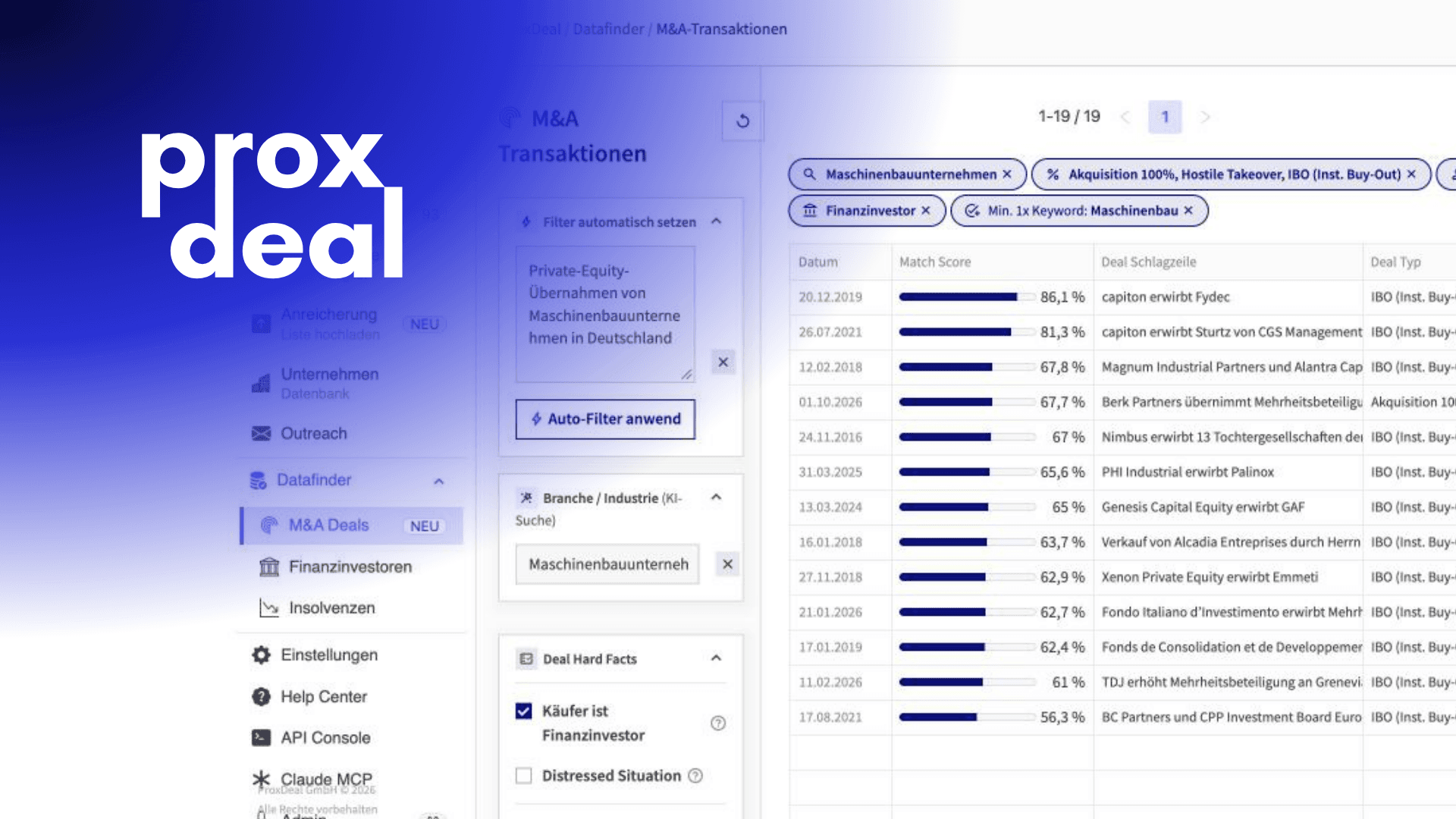Open the Einstellungen gear item

[262, 655]
